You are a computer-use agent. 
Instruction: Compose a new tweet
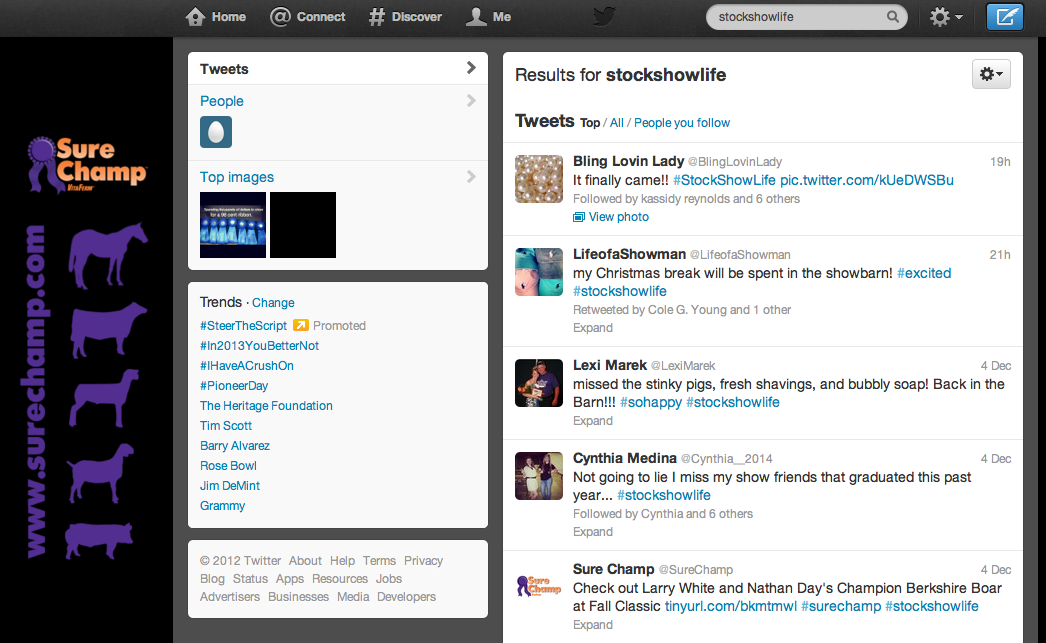(1005, 17)
